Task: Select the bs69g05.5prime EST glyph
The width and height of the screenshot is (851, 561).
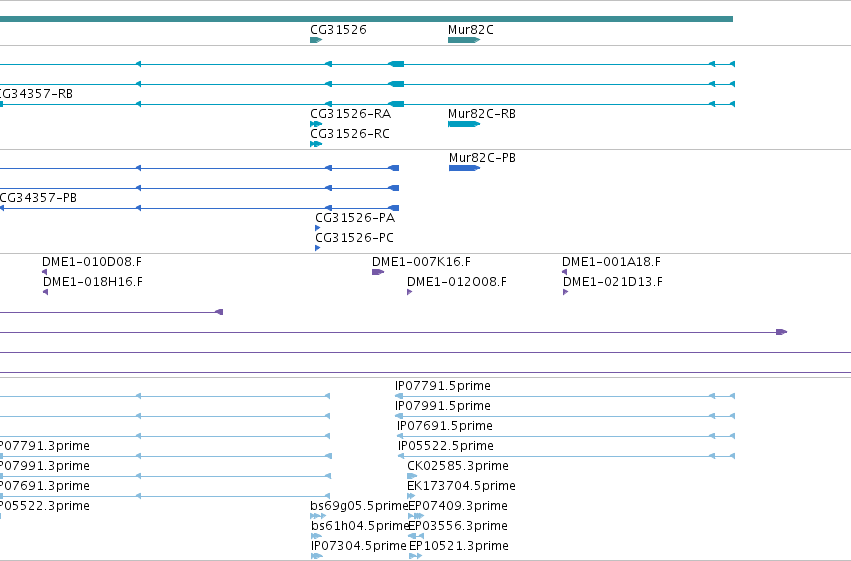Action: click(x=318, y=516)
